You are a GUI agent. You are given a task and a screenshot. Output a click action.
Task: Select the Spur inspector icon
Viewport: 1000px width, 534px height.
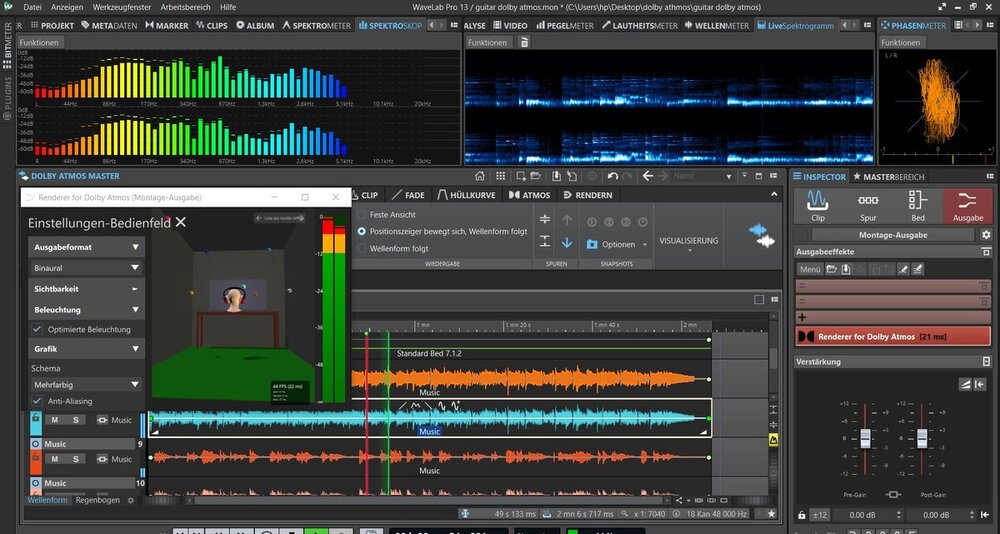point(868,205)
